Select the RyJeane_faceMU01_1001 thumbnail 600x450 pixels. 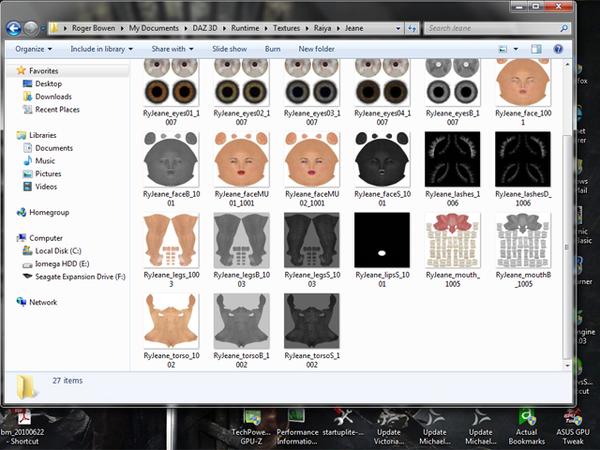pyautogui.click(x=241, y=159)
